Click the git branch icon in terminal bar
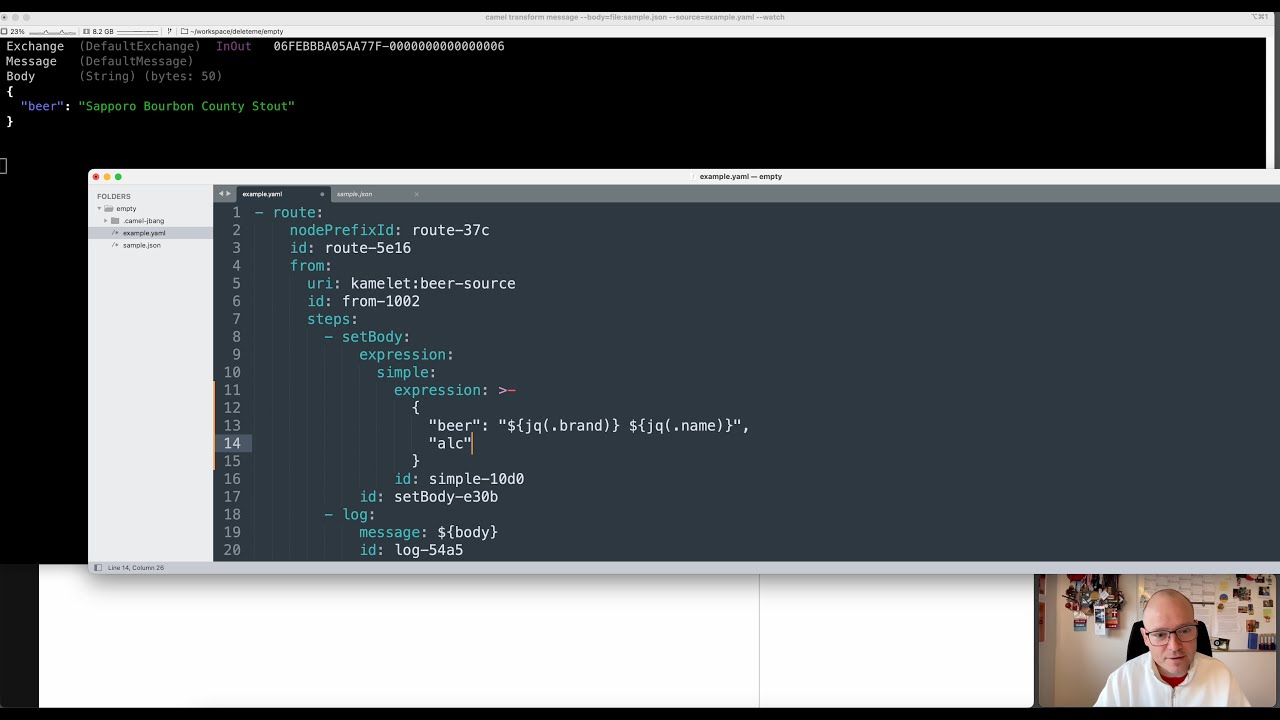 click(x=170, y=31)
